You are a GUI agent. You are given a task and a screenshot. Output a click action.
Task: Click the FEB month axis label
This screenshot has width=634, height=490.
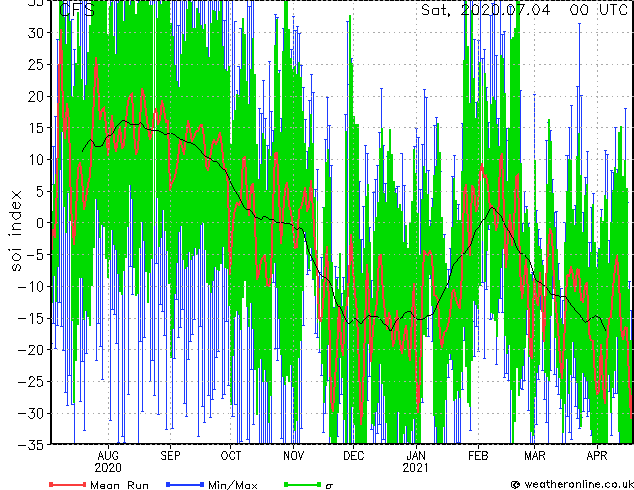tap(478, 456)
